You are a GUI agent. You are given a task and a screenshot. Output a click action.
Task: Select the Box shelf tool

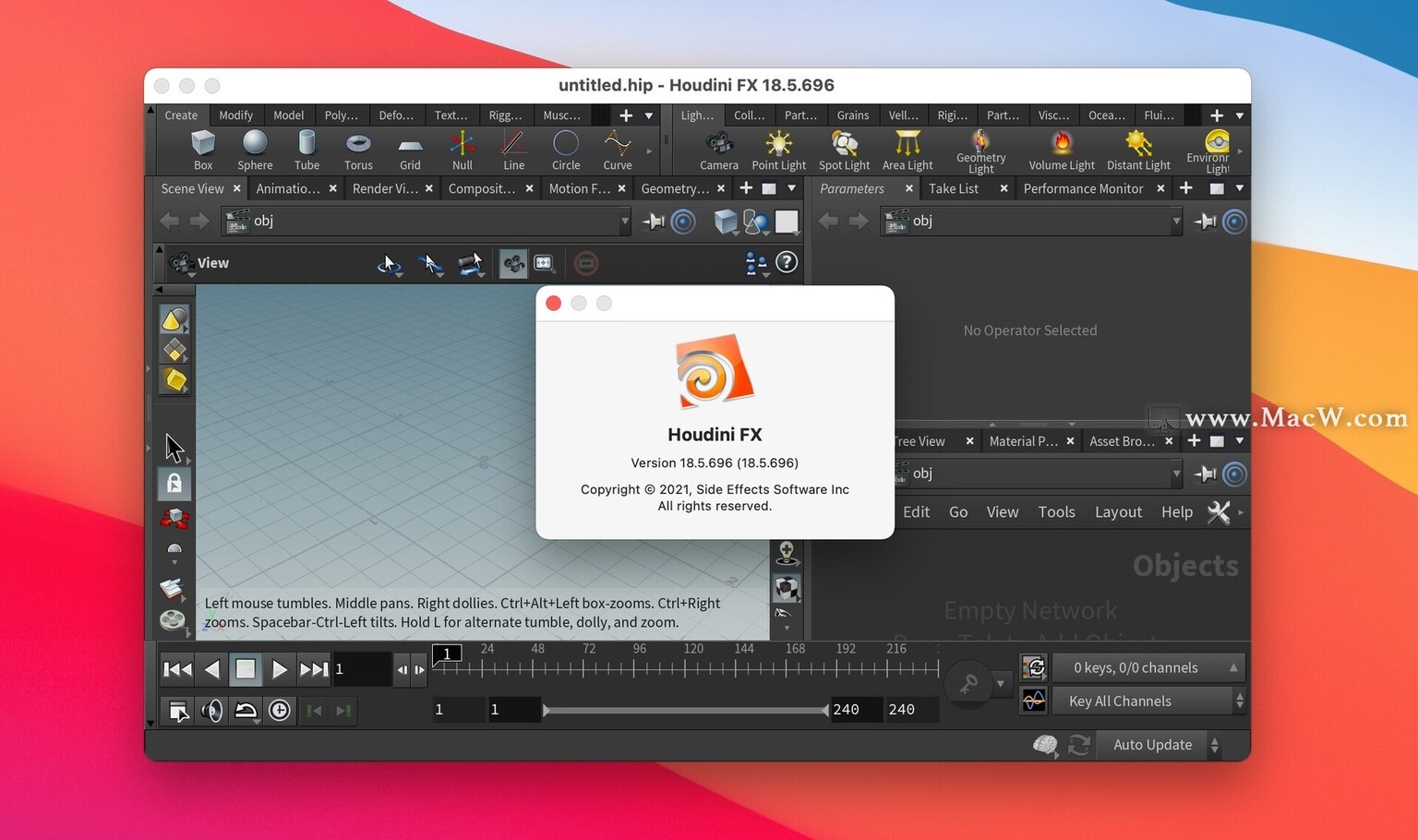click(203, 150)
